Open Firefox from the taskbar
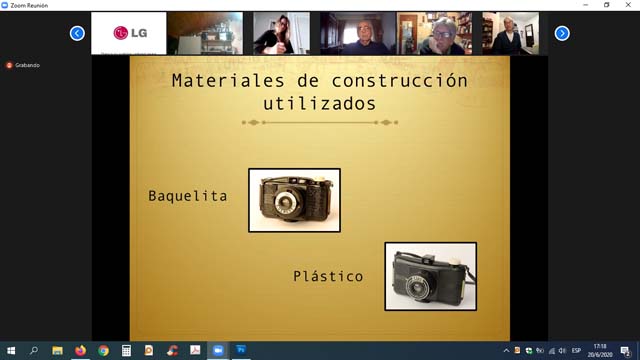640x360 pixels. click(x=80, y=350)
